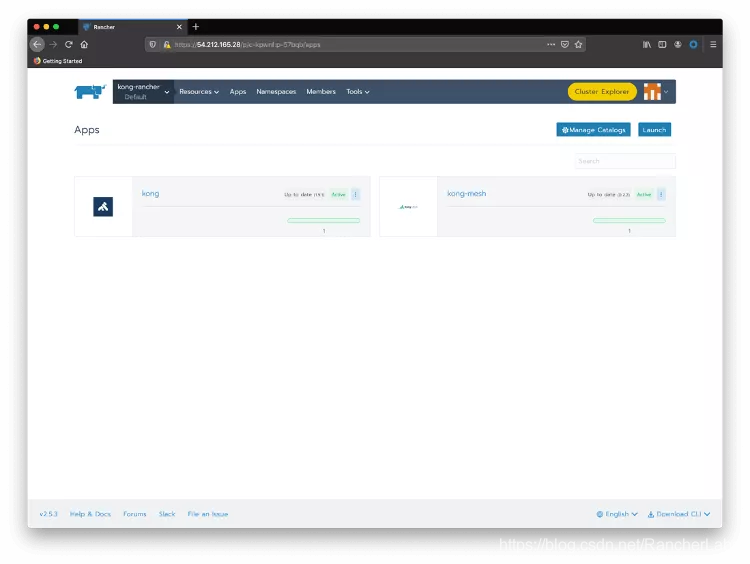This screenshot has width=750, height=564.
Task: Expand the Tools menu
Action: (x=358, y=91)
